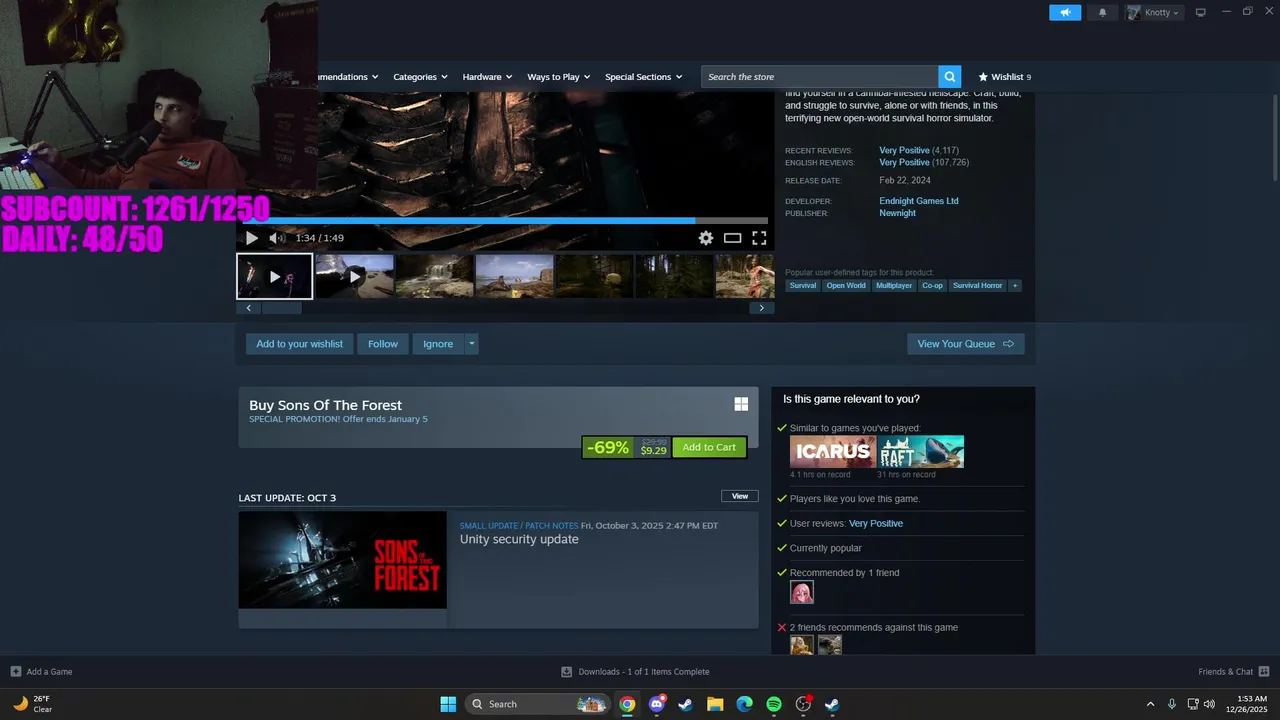Mute the trailer audio speaker icon
The image size is (1280, 720).
pyautogui.click(x=277, y=238)
